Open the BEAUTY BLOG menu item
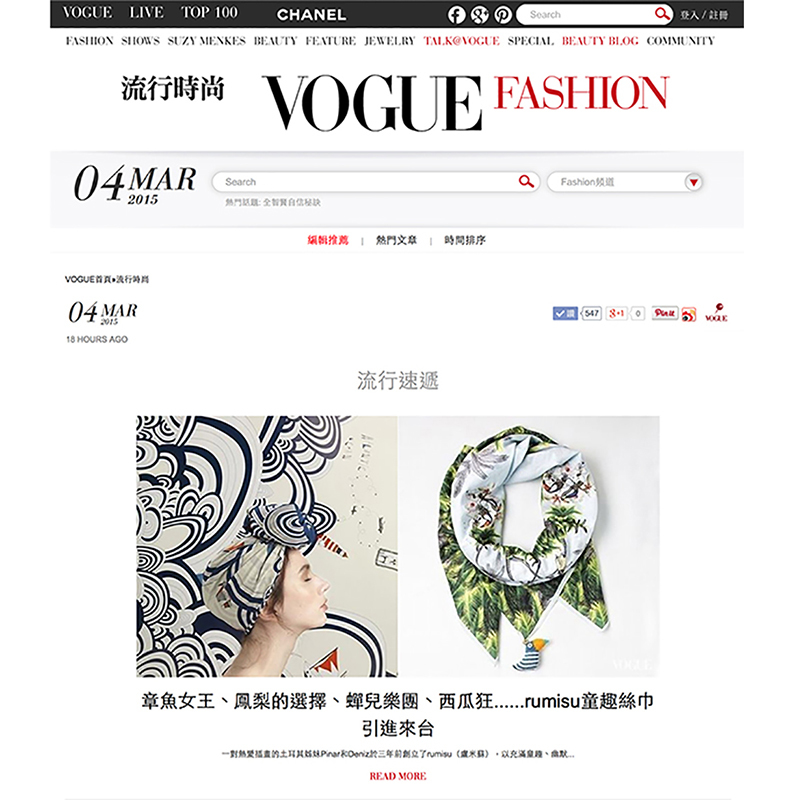This screenshot has width=800, height=800. 600,41
